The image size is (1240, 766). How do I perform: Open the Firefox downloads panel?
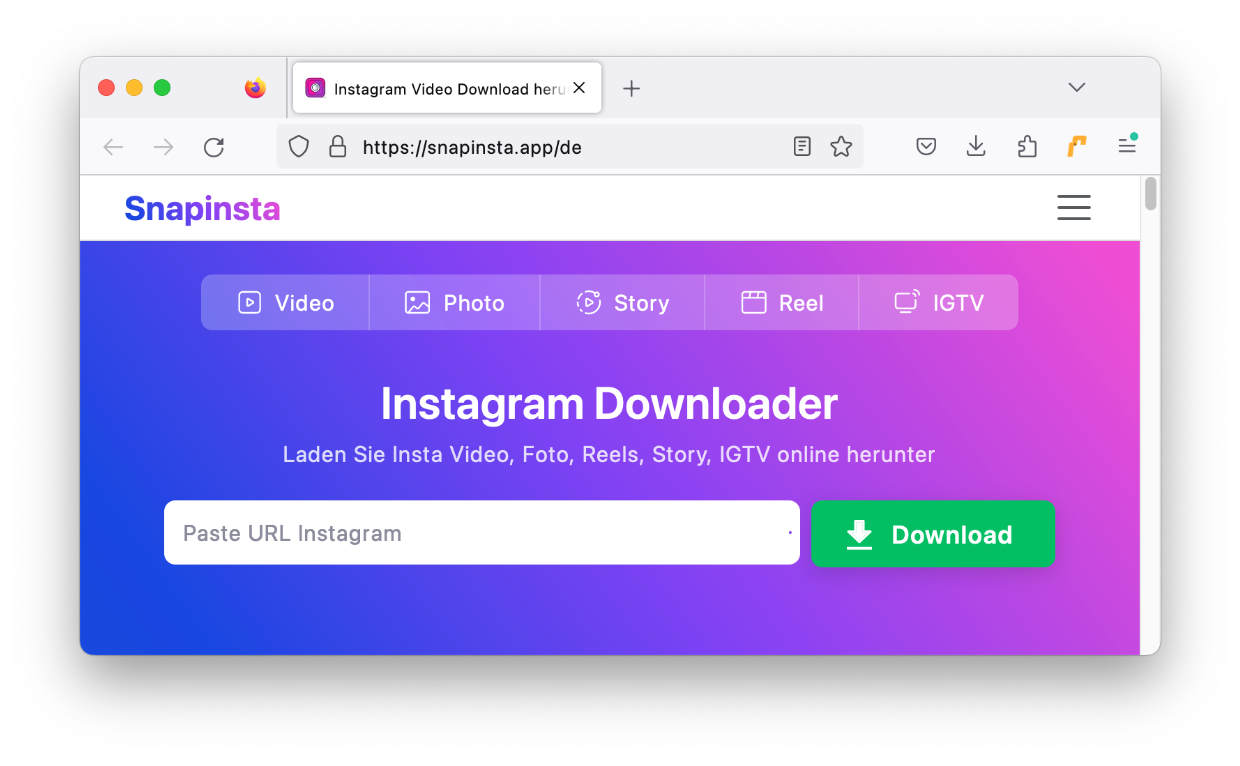coord(976,147)
